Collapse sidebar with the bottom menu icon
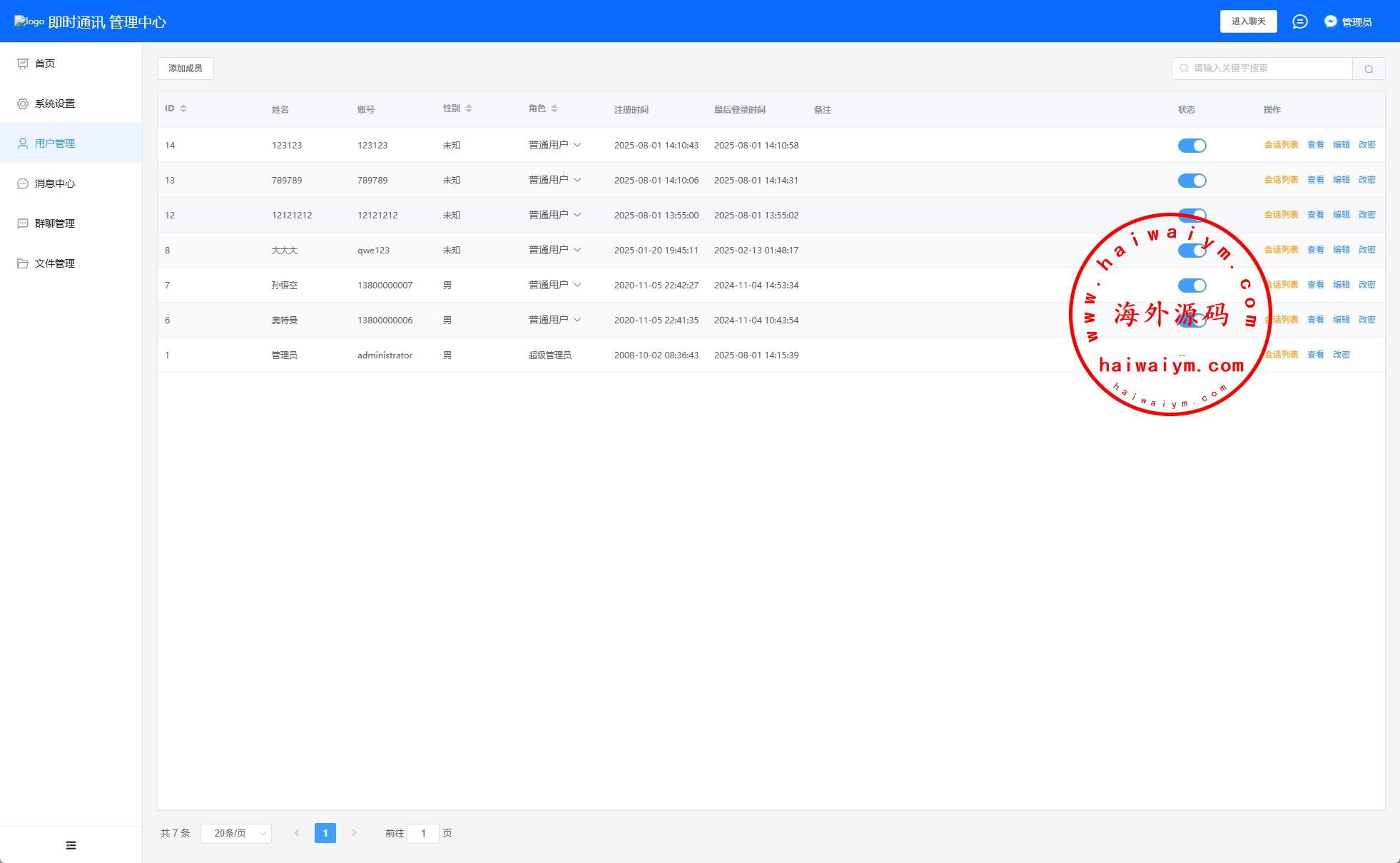 coord(71,845)
